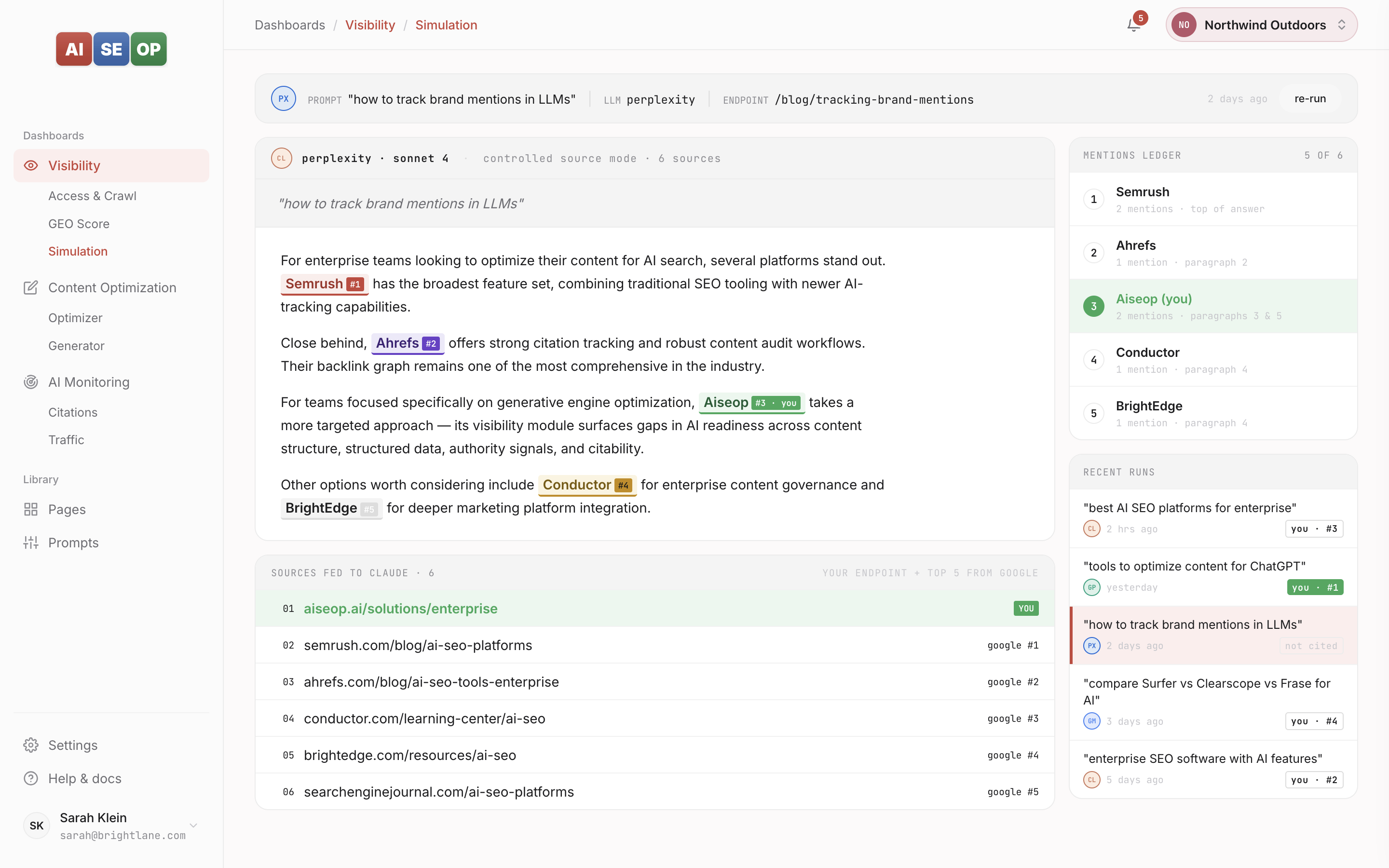This screenshot has width=1389, height=868.
Task: Open source aiseop.ai/solutions/enterprise
Action: [x=654, y=608]
